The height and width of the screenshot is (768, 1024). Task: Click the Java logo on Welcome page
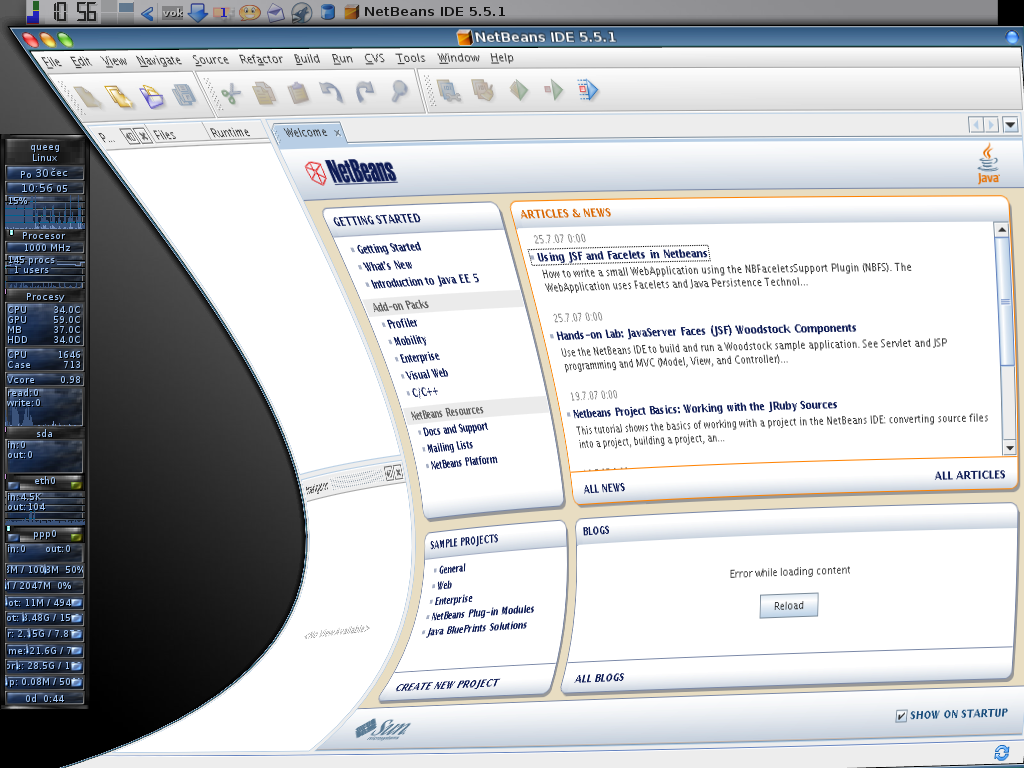988,164
